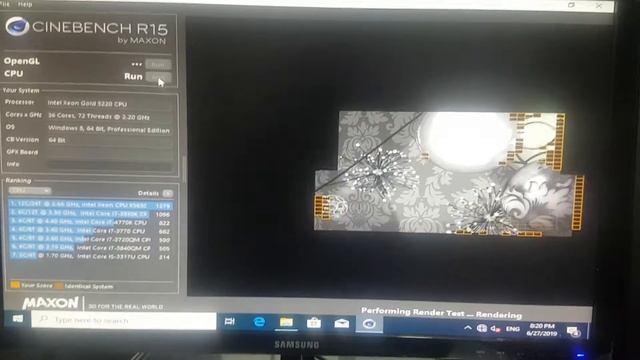Open network icon in system tray
The height and width of the screenshot is (360, 640).
coord(482,328)
